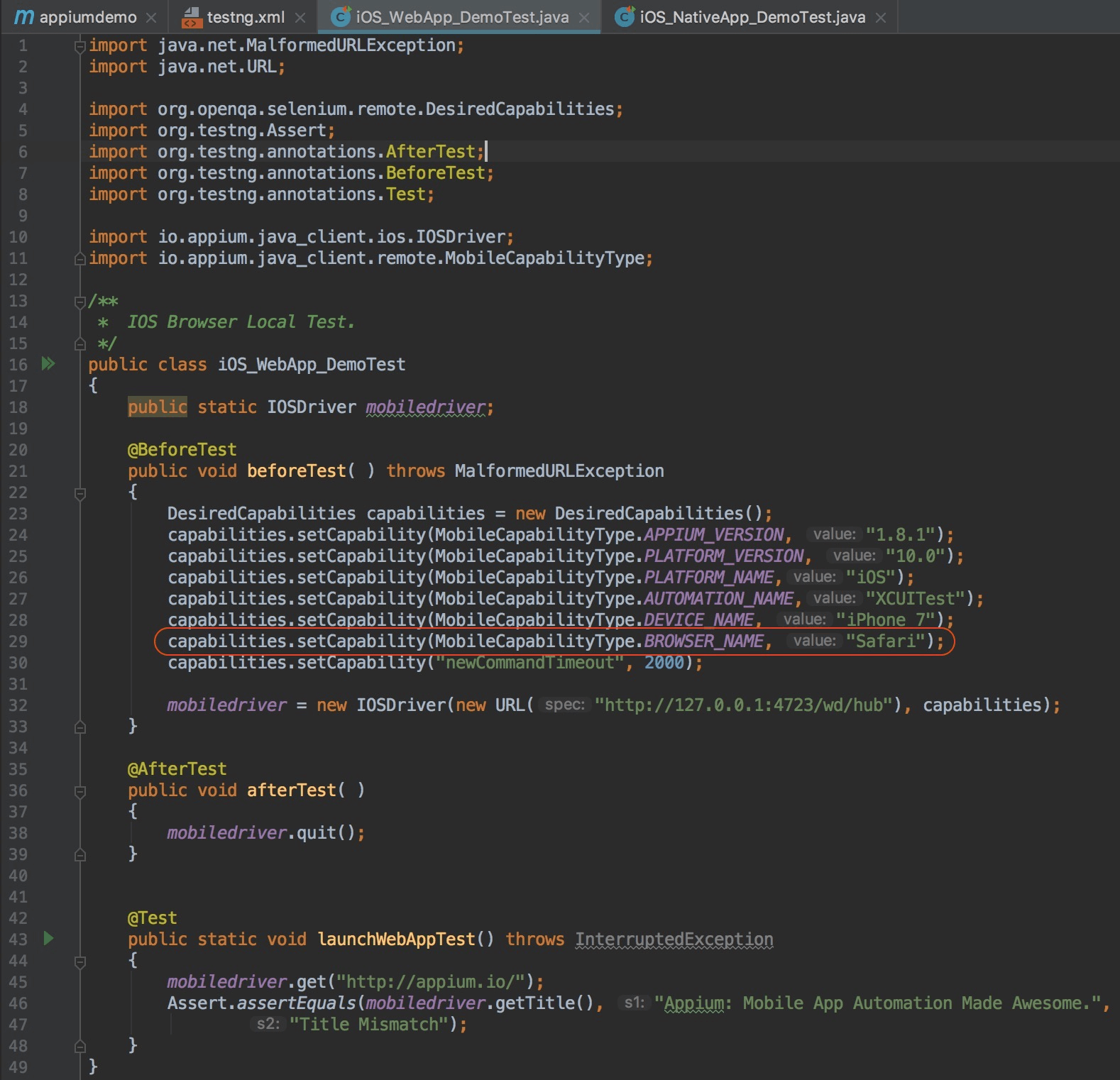
Task: Collapse the Javadoc comment fold marker
Action: 79,302
